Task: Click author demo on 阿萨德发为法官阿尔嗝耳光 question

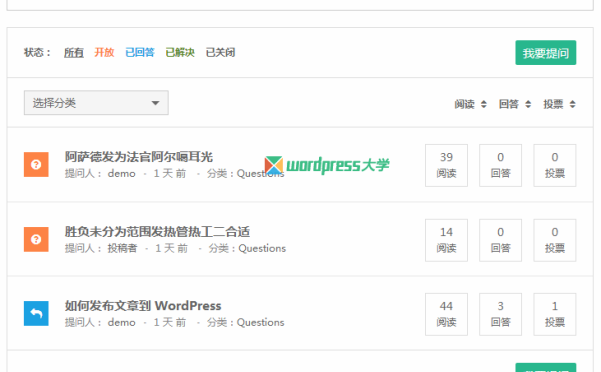Action: click(122, 174)
